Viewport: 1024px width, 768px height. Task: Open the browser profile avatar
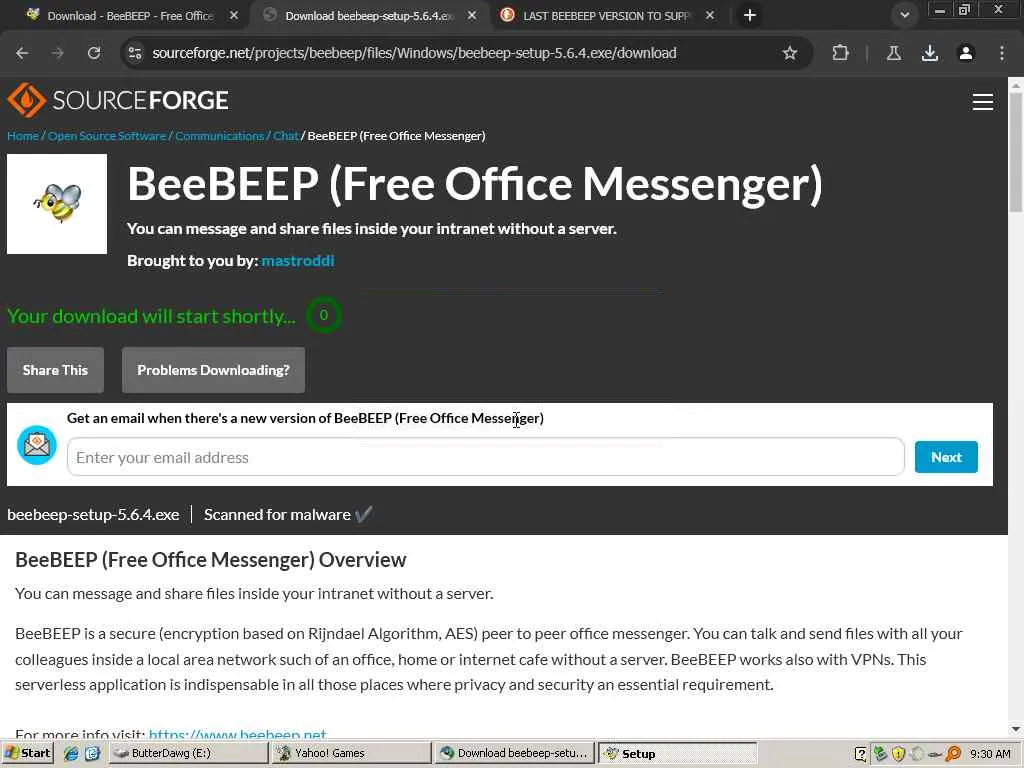click(x=966, y=53)
